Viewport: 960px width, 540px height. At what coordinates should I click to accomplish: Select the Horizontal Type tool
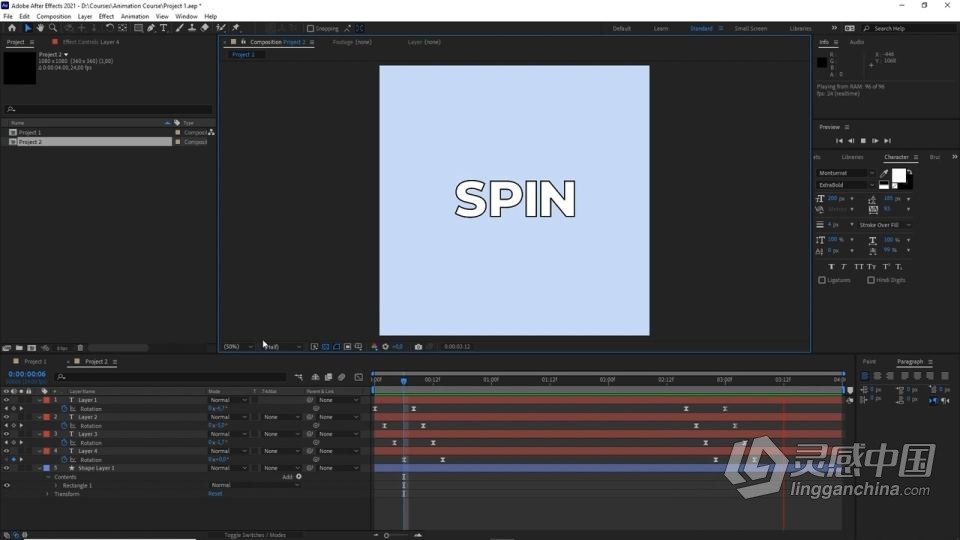click(x=163, y=28)
